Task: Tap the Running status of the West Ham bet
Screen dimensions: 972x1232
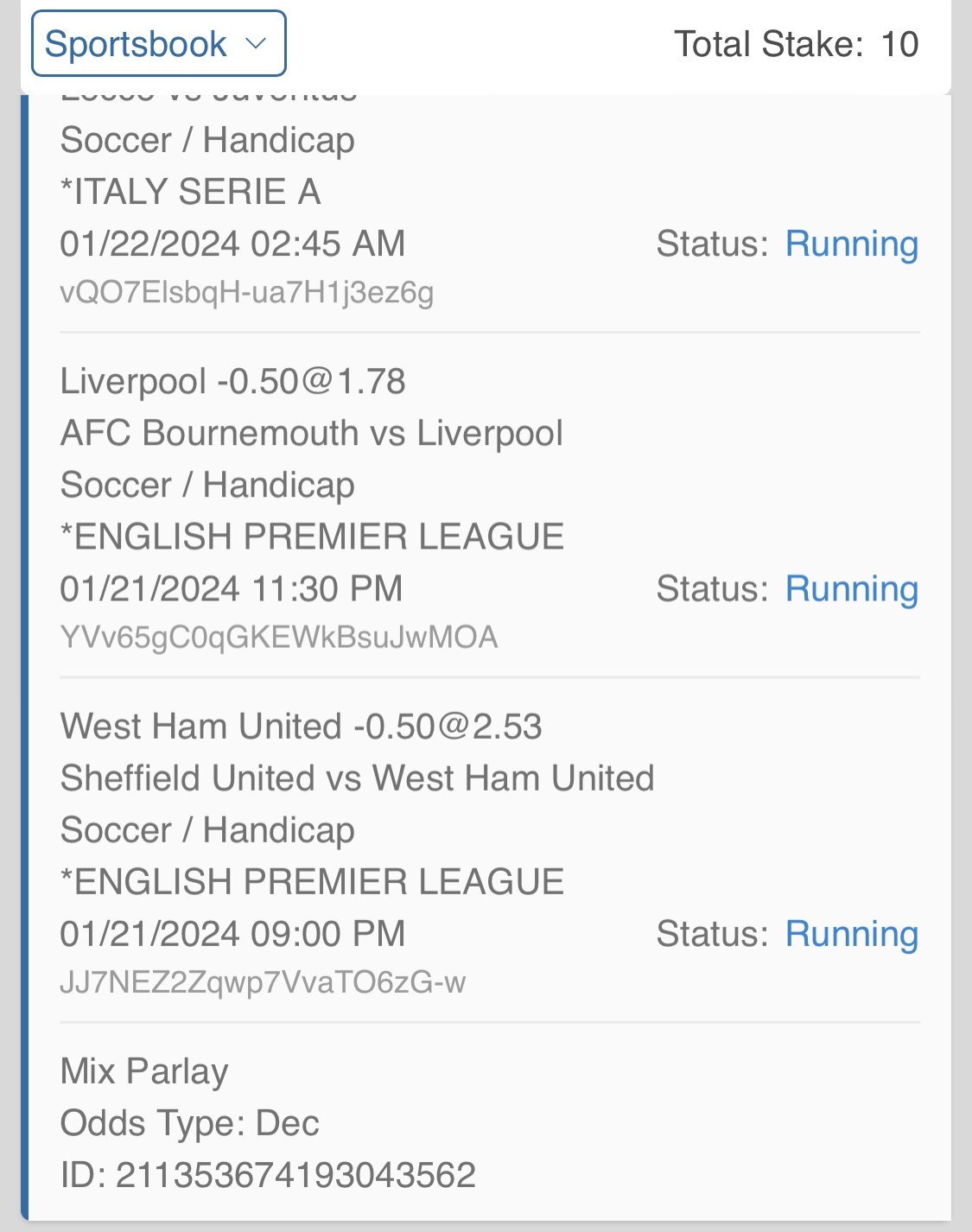Action: pyautogui.click(x=851, y=934)
